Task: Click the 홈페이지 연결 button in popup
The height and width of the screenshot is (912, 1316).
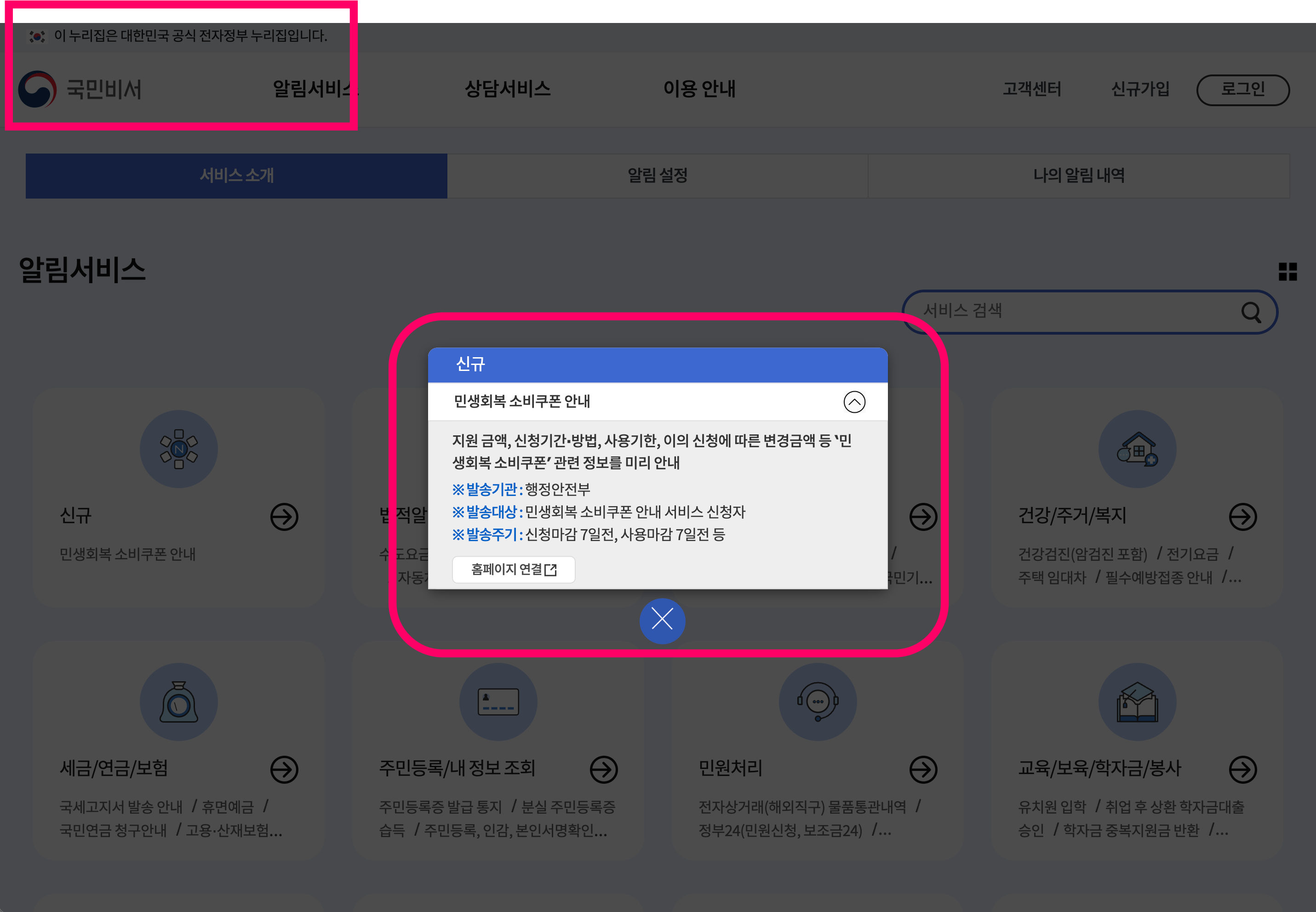Action: [x=513, y=569]
